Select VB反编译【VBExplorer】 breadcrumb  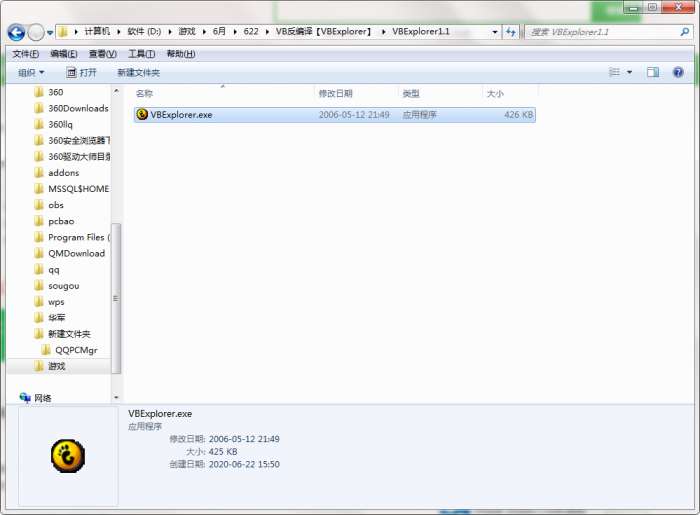click(x=325, y=31)
